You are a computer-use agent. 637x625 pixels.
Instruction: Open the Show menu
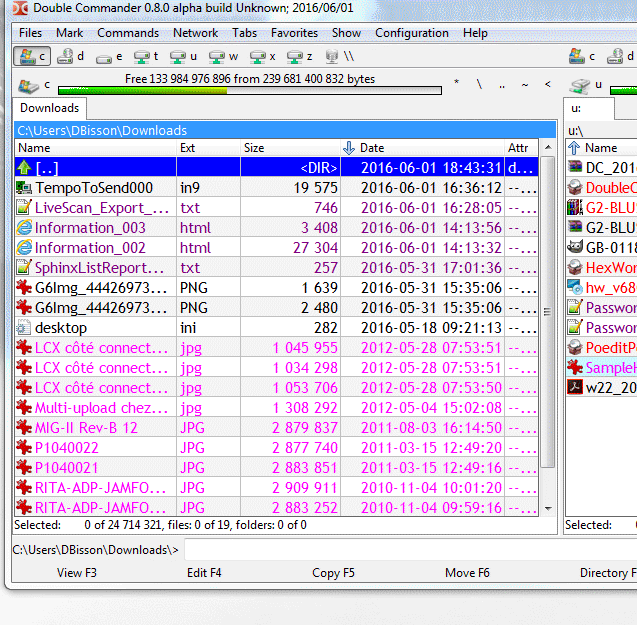click(346, 33)
